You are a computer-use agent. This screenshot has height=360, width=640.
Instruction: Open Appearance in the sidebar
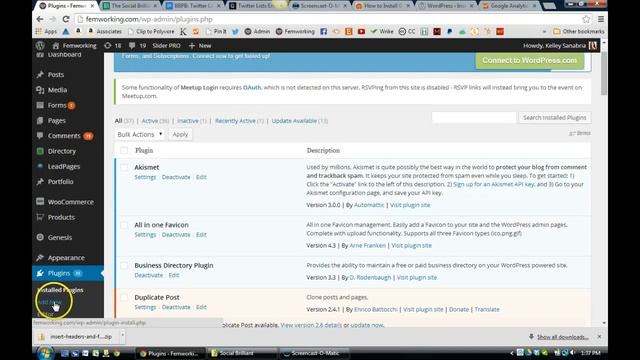pos(66,258)
